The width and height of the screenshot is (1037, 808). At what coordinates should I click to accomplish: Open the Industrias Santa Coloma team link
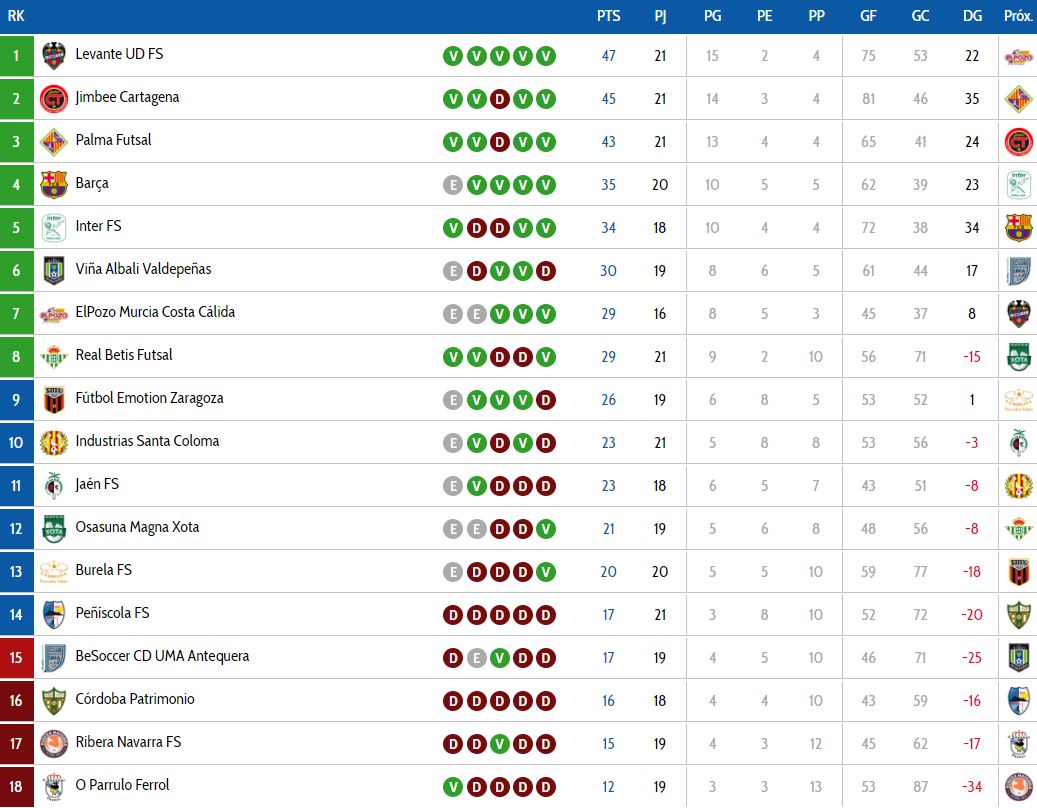[x=147, y=441]
